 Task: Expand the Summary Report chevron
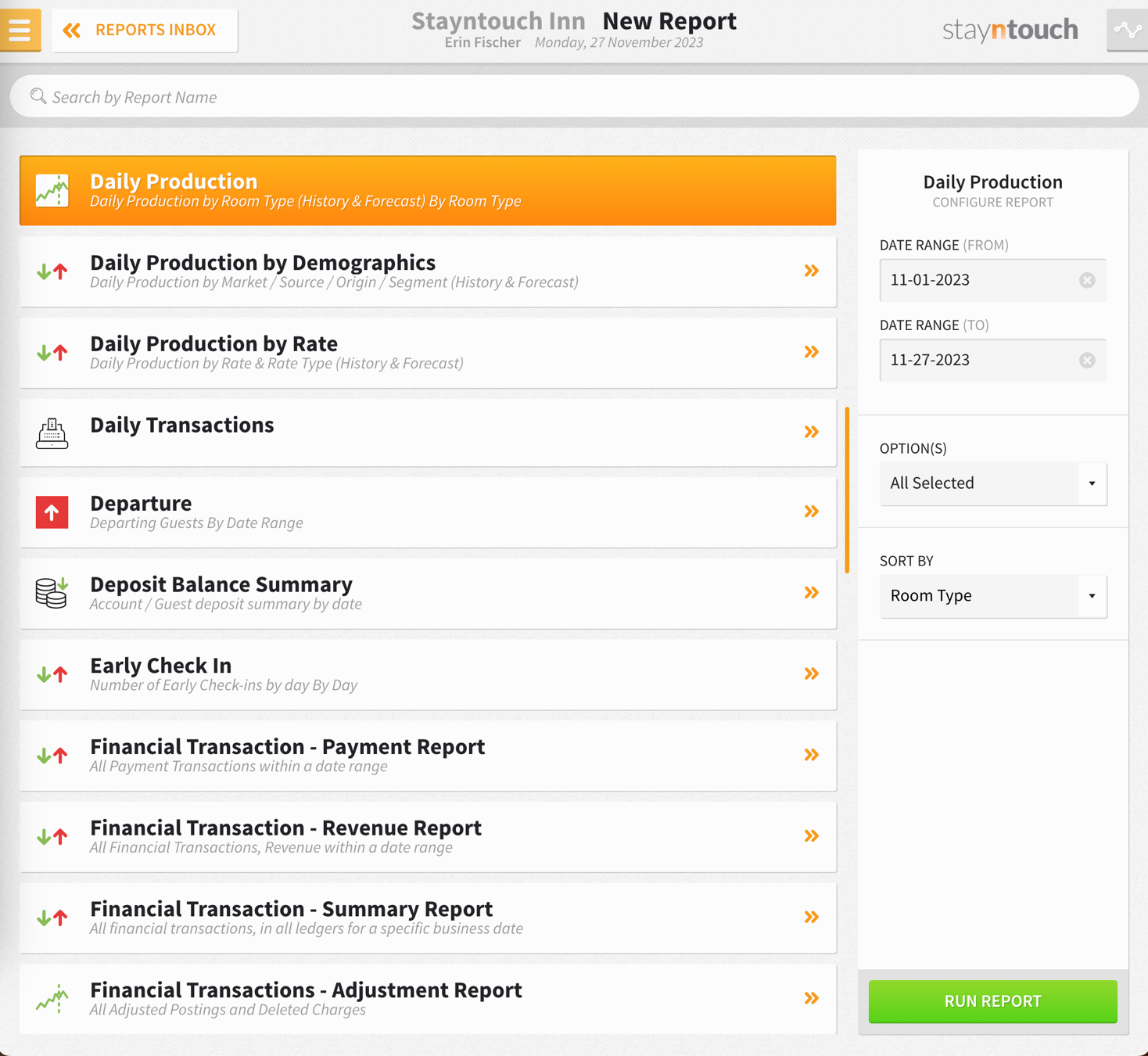click(x=812, y=917)
